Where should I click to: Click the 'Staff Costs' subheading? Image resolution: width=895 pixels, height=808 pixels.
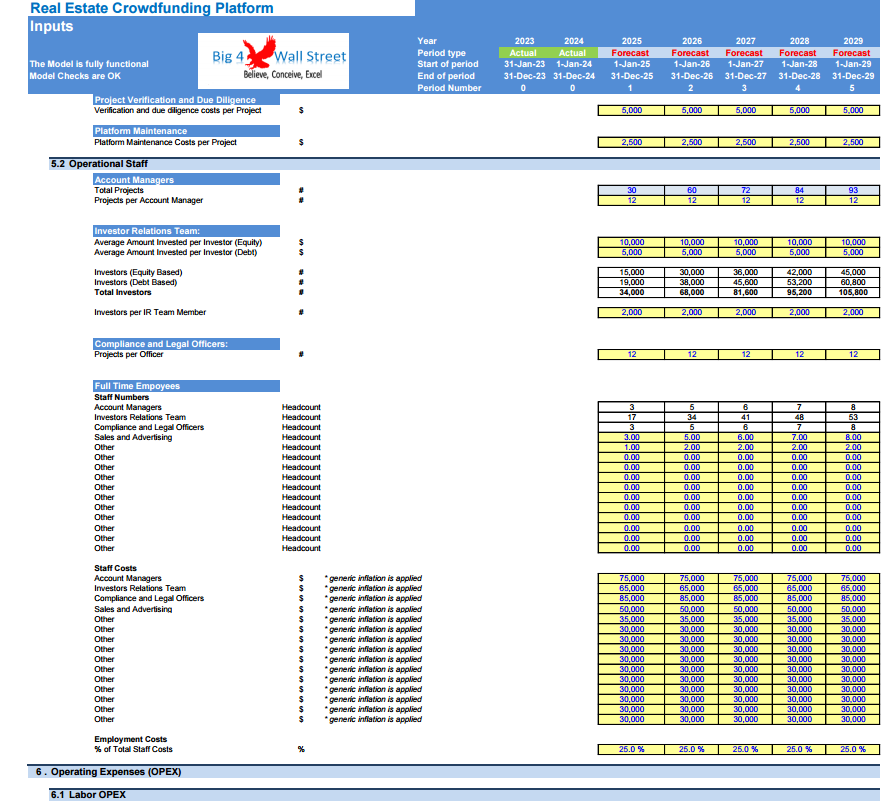(115, 568)
